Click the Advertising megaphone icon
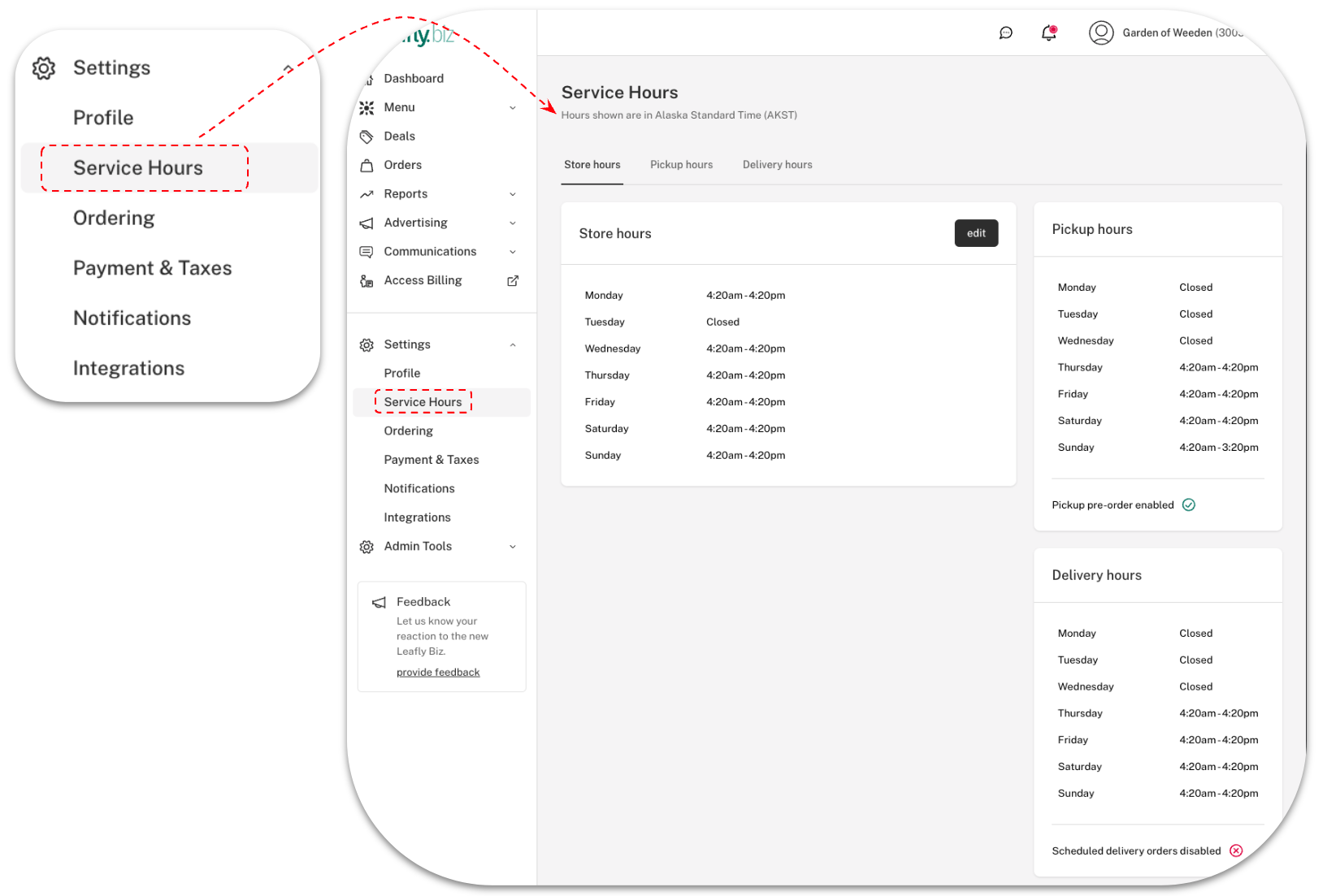The image size is (1323, 896). coord(367,223)
